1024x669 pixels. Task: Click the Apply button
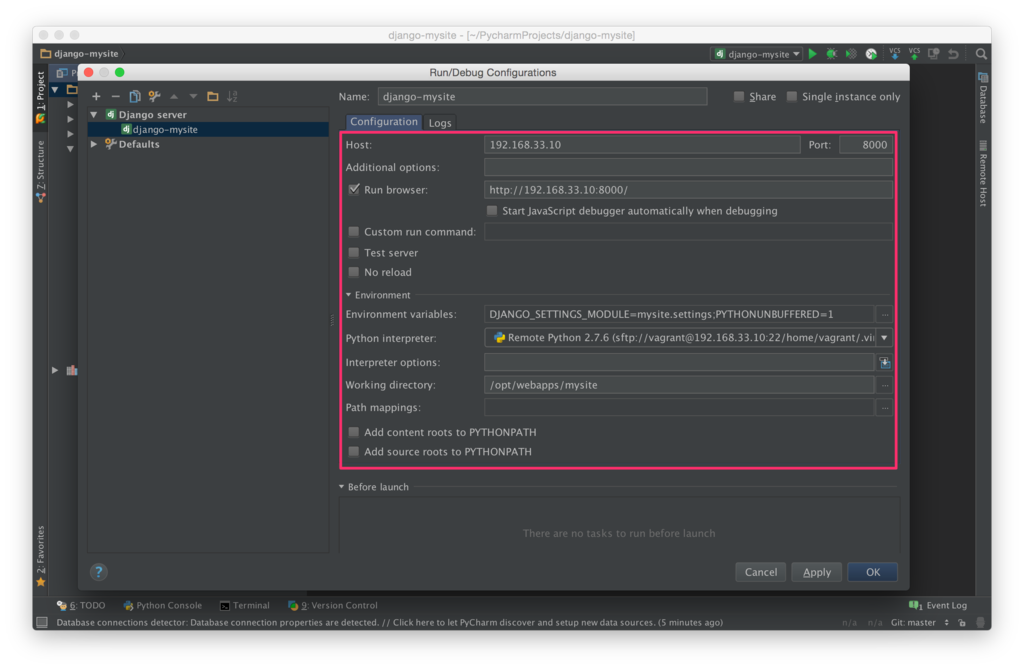click(x=816, y=572)
